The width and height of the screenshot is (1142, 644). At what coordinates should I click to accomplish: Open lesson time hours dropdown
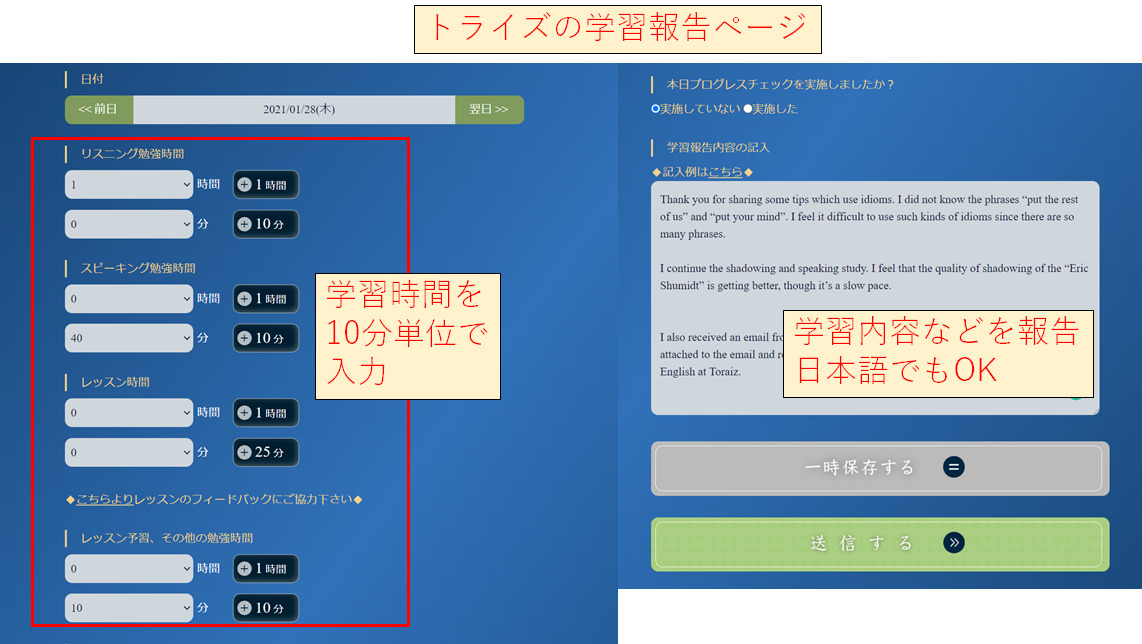tap(129, 413)
